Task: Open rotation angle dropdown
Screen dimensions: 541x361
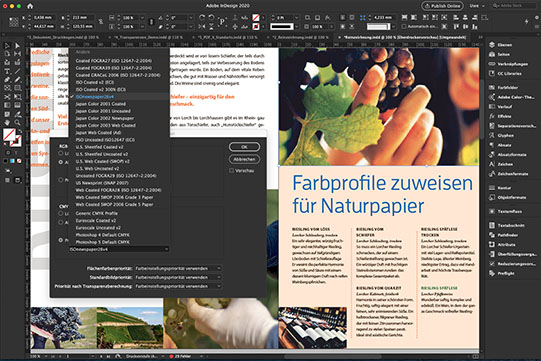Action: click(190, 18)
